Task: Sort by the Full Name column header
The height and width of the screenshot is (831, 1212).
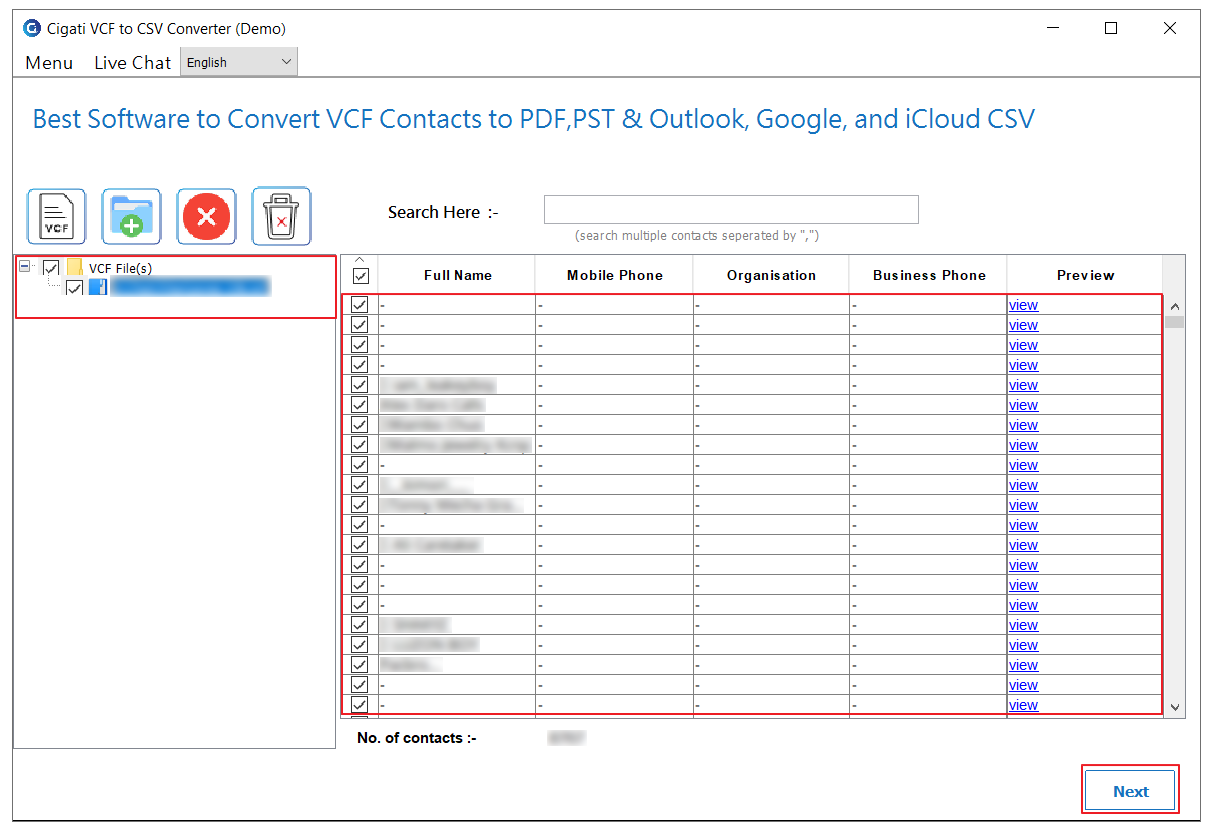Action: click(457, 275)
